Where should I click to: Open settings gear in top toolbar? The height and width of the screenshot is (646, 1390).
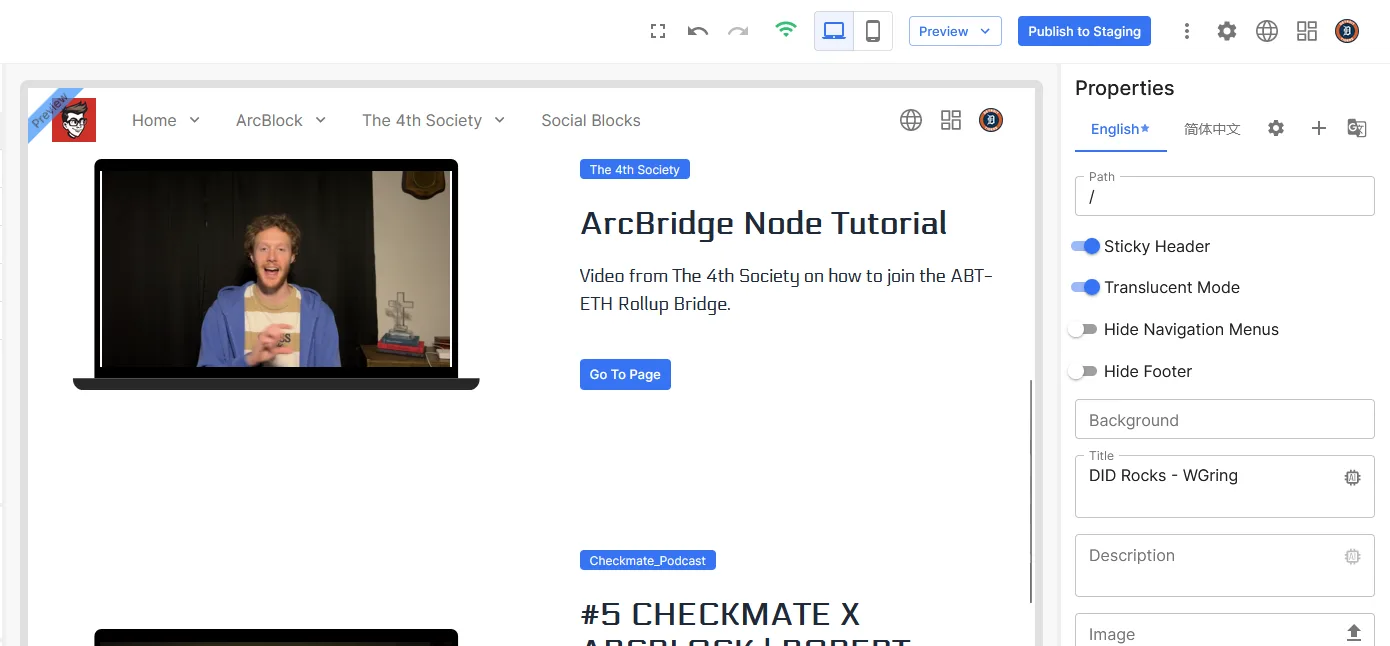click(1227, 31)
